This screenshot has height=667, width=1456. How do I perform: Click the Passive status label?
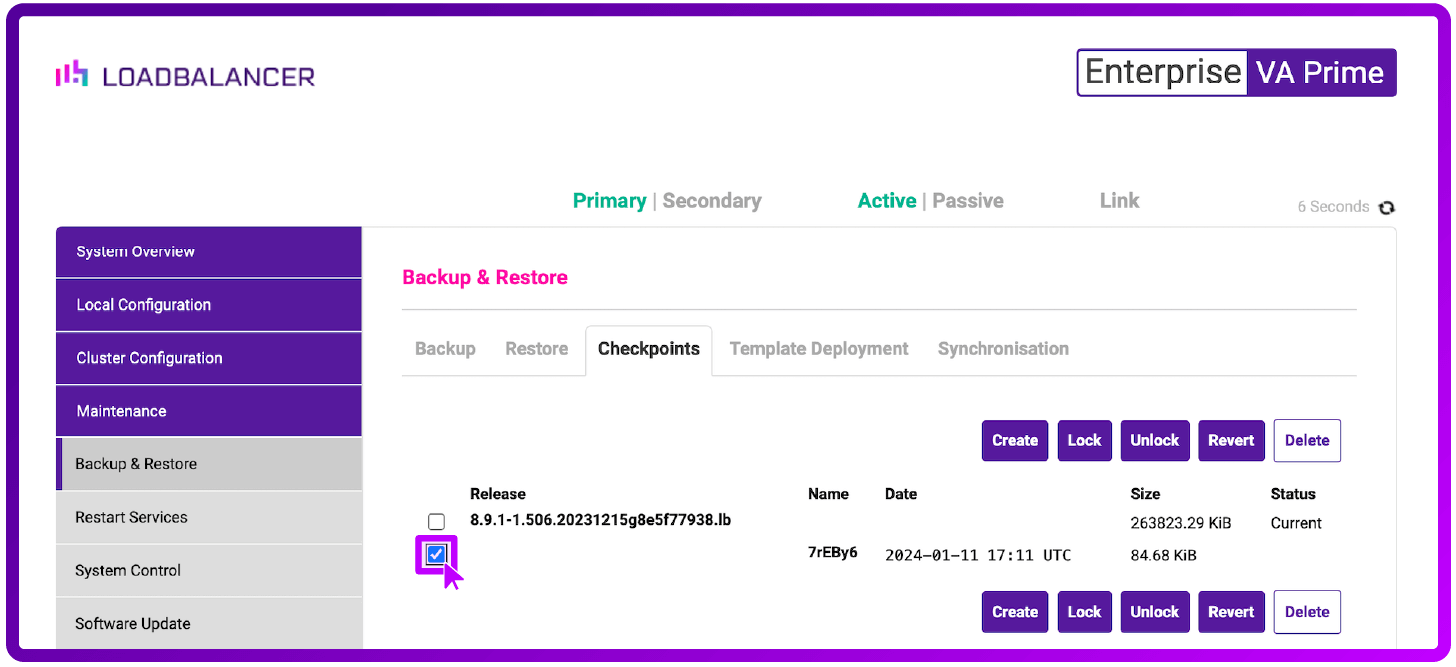(968, 201)
